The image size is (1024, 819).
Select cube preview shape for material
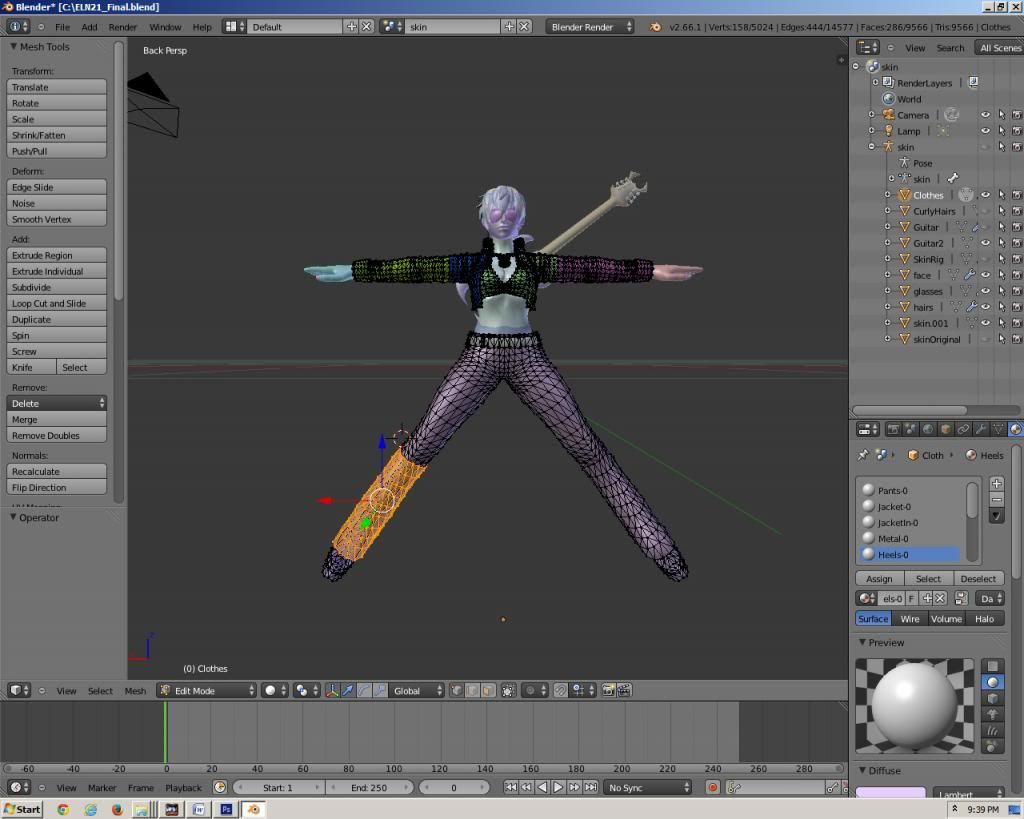(992, 698)
